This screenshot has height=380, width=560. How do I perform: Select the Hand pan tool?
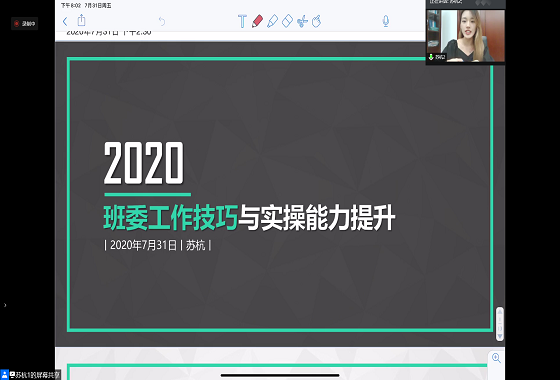316,21
